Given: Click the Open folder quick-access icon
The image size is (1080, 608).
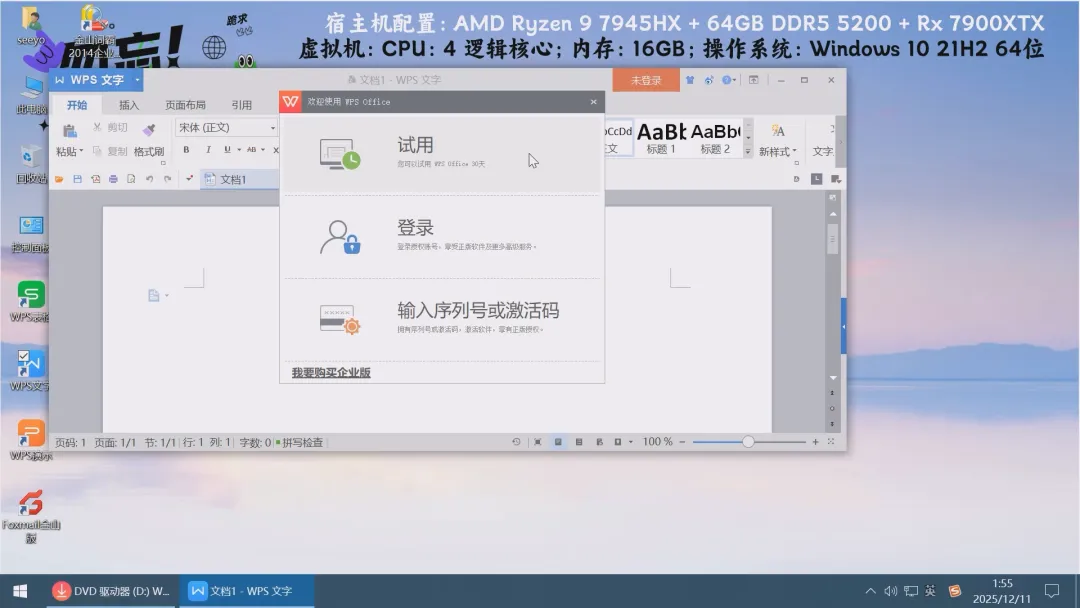Looking at the screenshot, I should (x=59, y=179).
